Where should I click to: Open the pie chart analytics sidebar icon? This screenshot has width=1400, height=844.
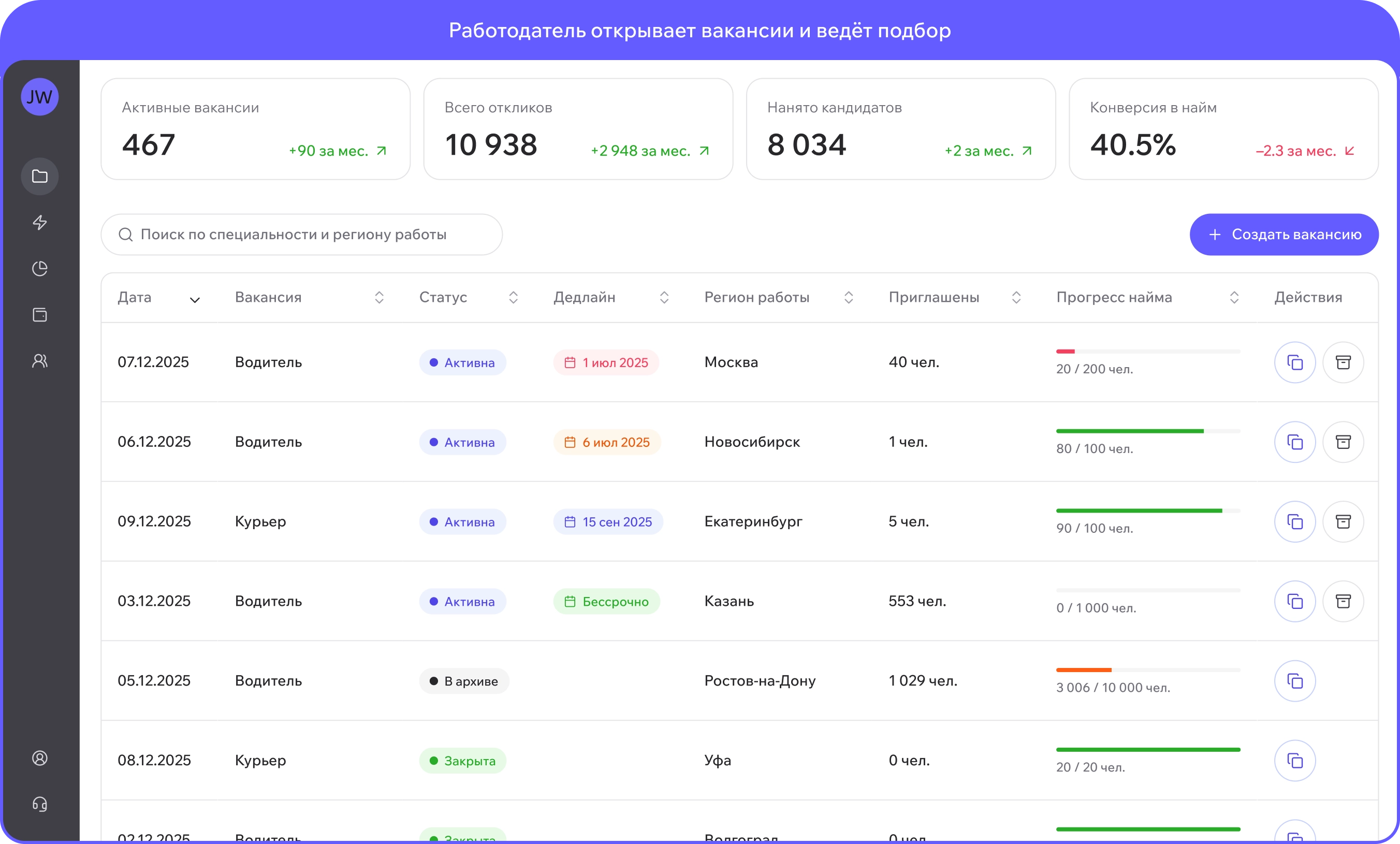point(40,268)
